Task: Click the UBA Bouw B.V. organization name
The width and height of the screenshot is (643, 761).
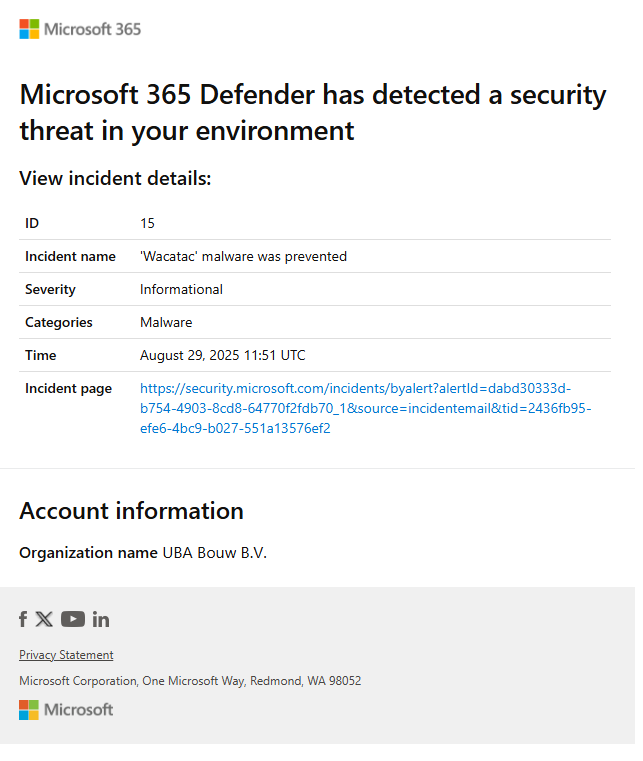Action: [215, 553]
